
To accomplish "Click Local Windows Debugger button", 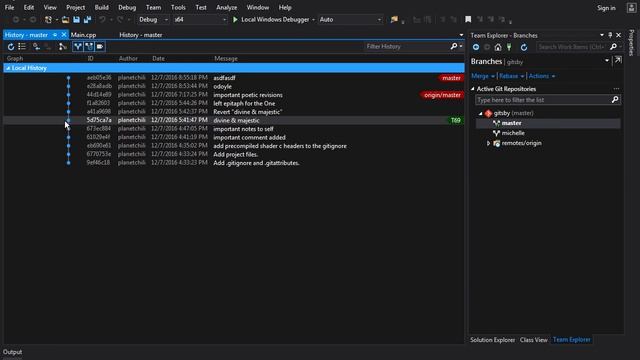I will tap(275, 20).
